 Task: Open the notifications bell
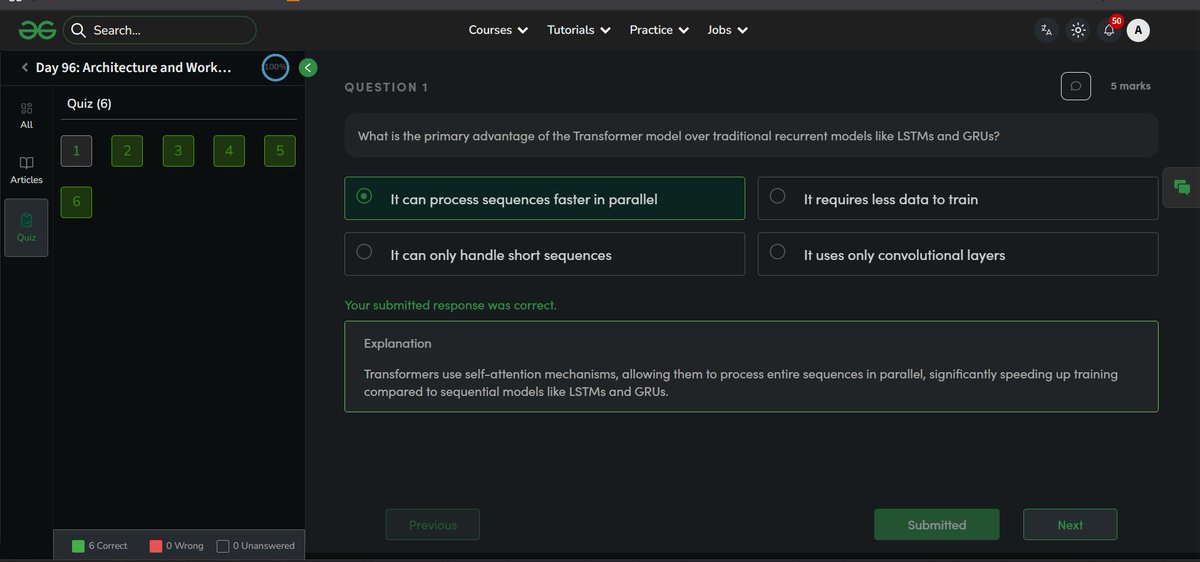tap(1109, 30)
